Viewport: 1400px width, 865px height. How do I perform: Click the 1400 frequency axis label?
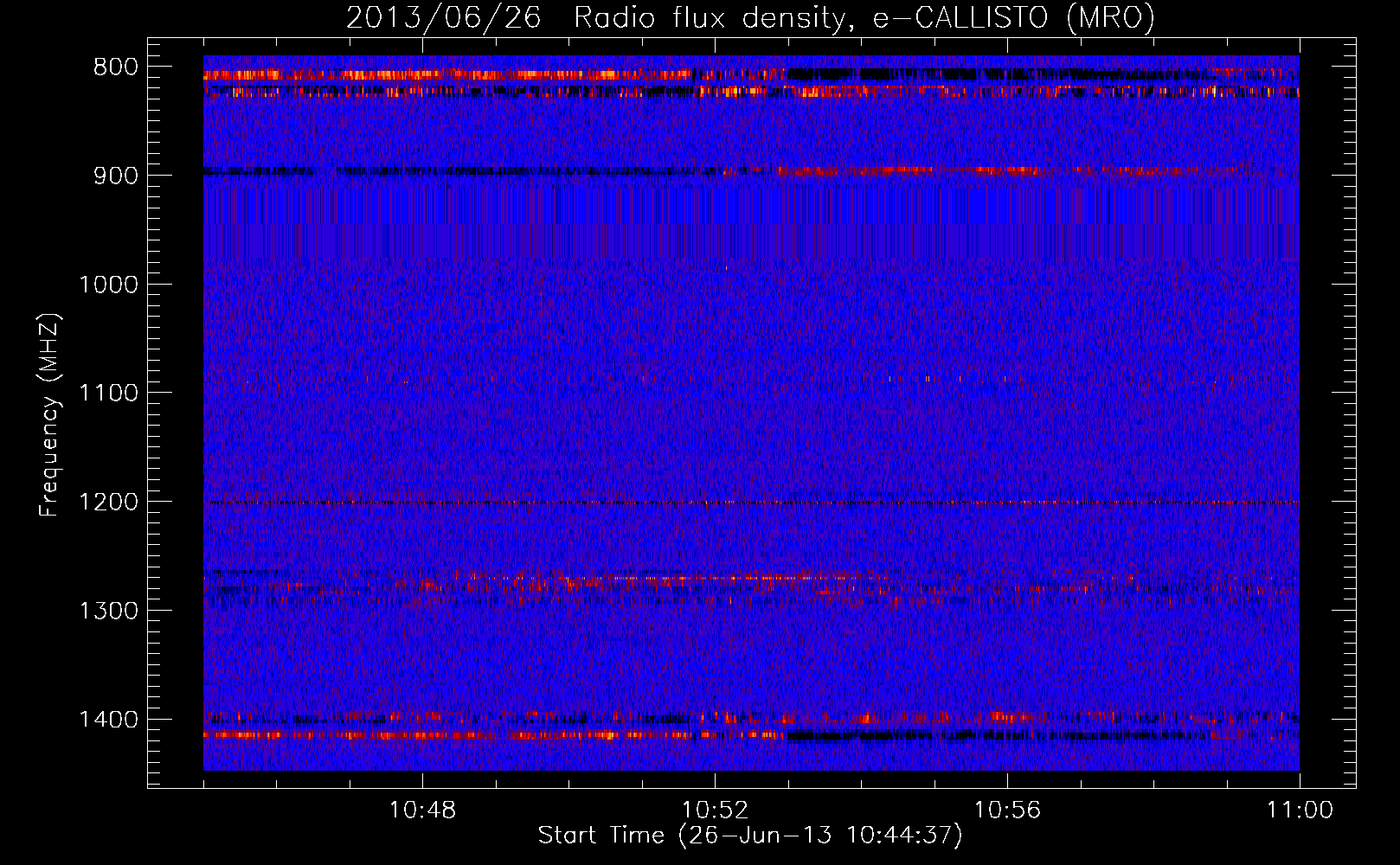(x=108, y=720)
